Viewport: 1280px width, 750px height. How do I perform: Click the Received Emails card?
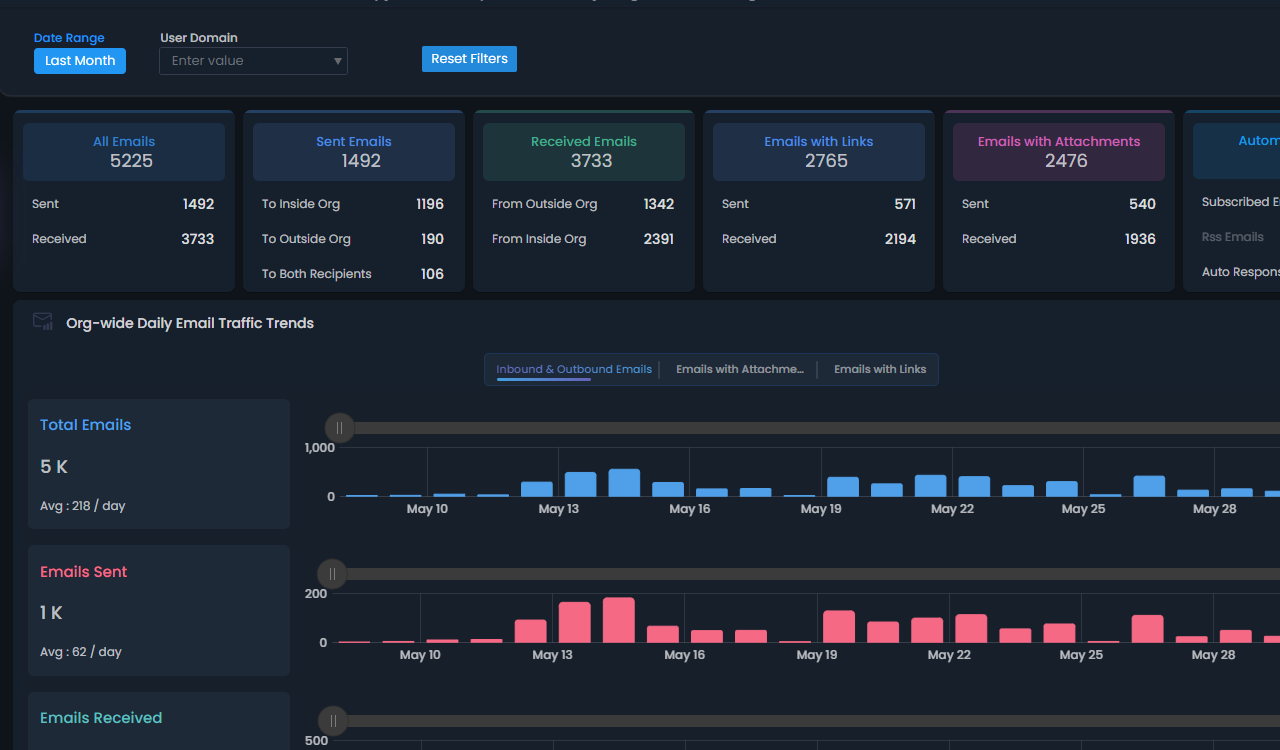click(x=583, y=152)
